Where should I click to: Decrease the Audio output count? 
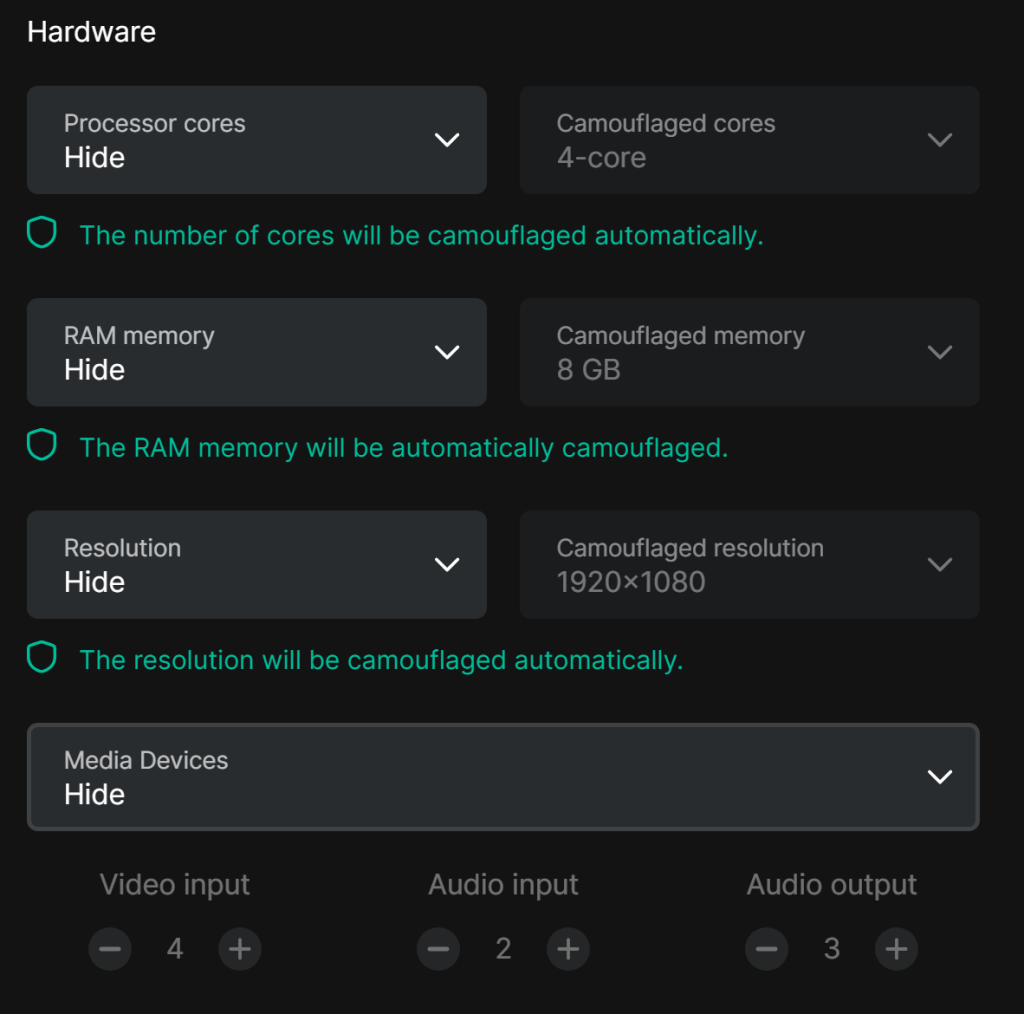767,949
